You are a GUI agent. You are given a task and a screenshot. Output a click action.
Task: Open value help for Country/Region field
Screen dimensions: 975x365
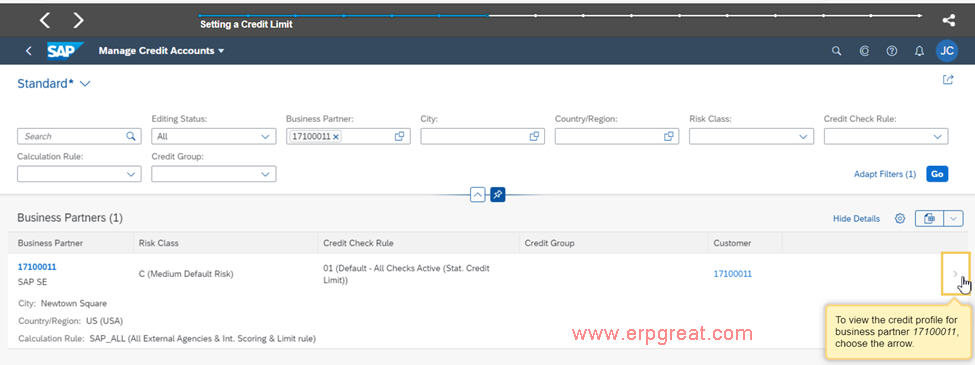pos(668,136)
